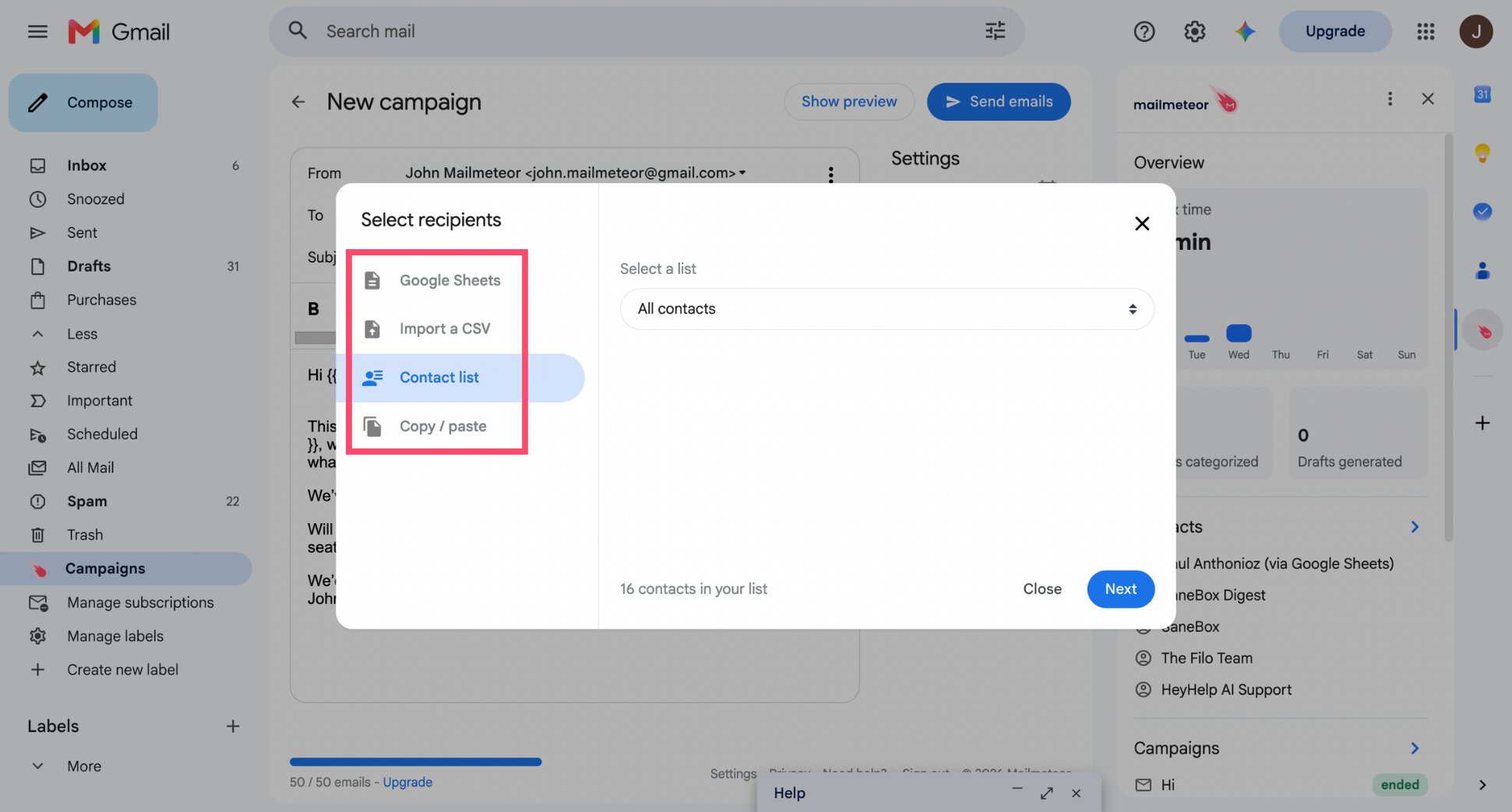Click the Compose button
The width and height of the screenshot is (1512, 812).
click(83, 103)
